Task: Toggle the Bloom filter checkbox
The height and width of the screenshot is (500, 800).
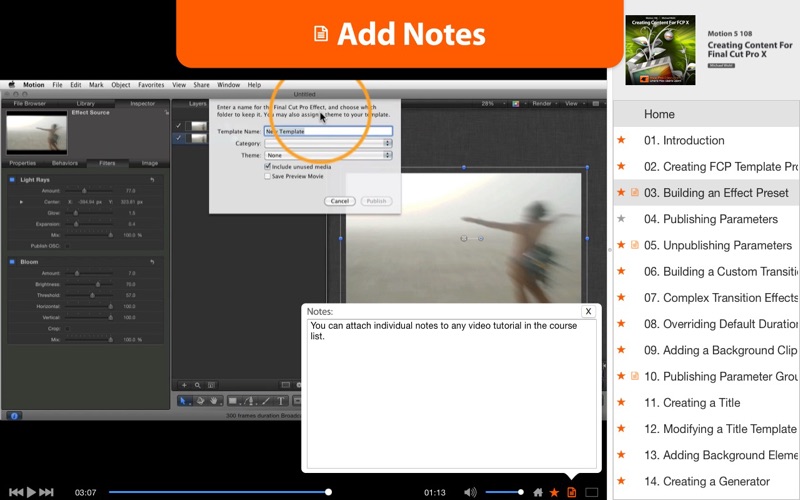Action: pyautogui.click(x=12, y=262)
